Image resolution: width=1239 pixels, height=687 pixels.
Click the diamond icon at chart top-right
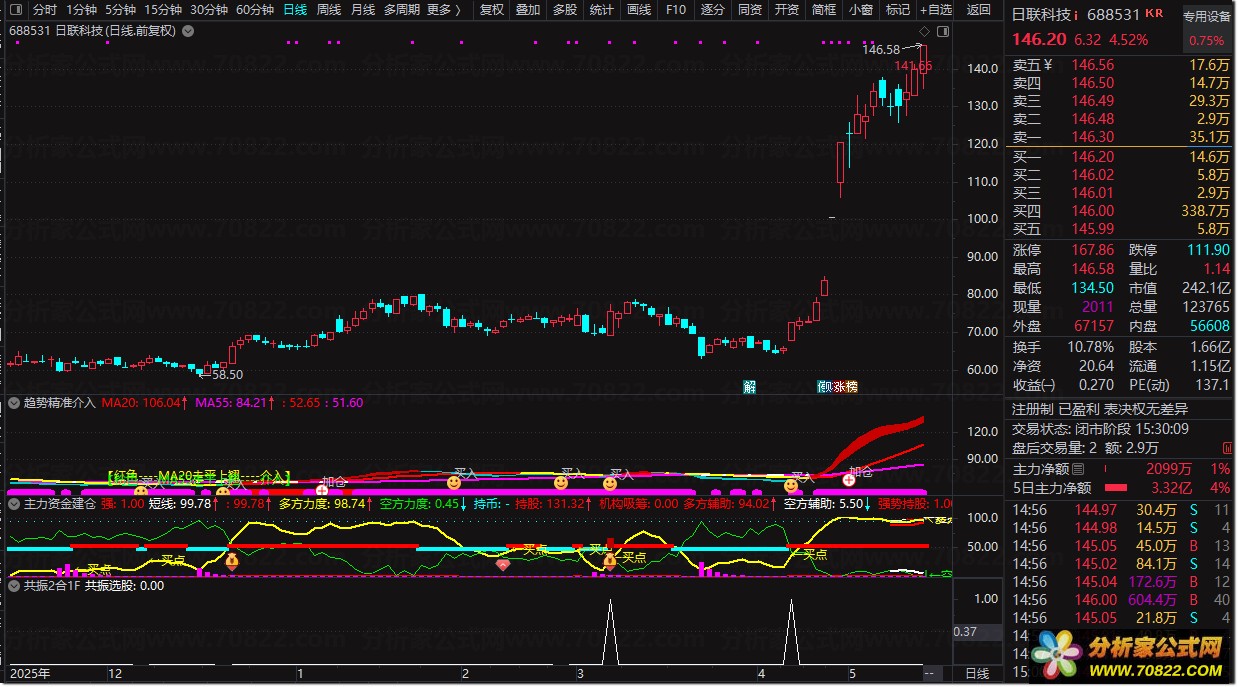pyautogui.click(x=950, y=31)
